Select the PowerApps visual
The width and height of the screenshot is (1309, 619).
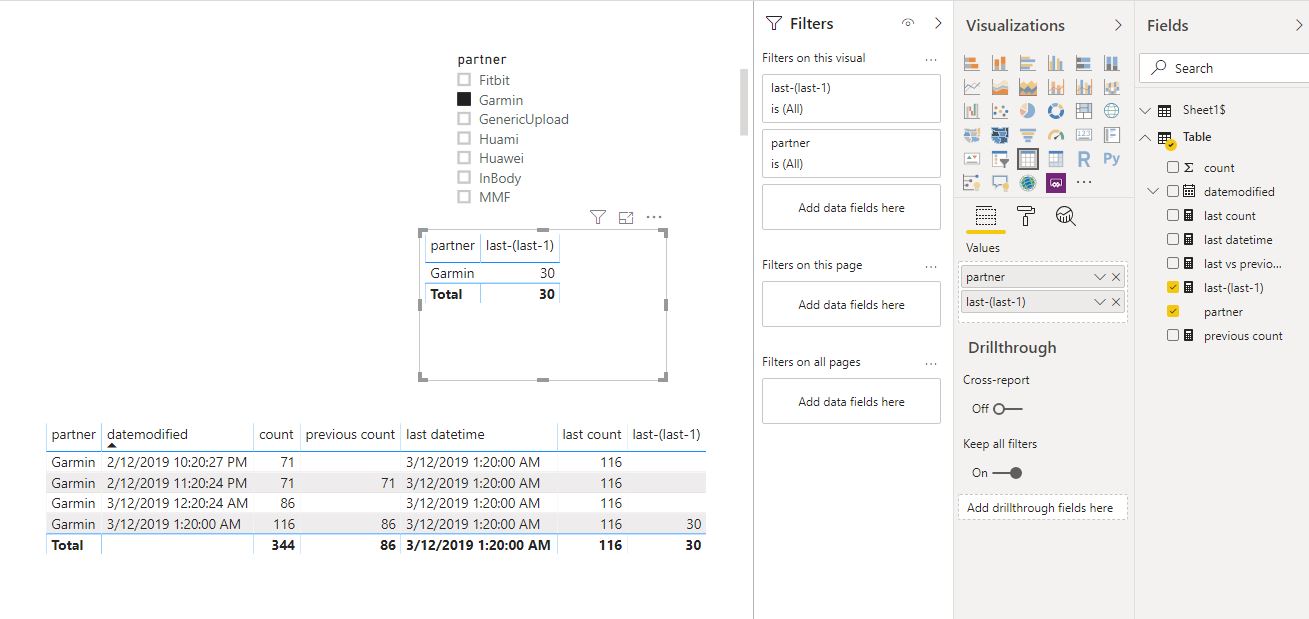coord(1055,183)
